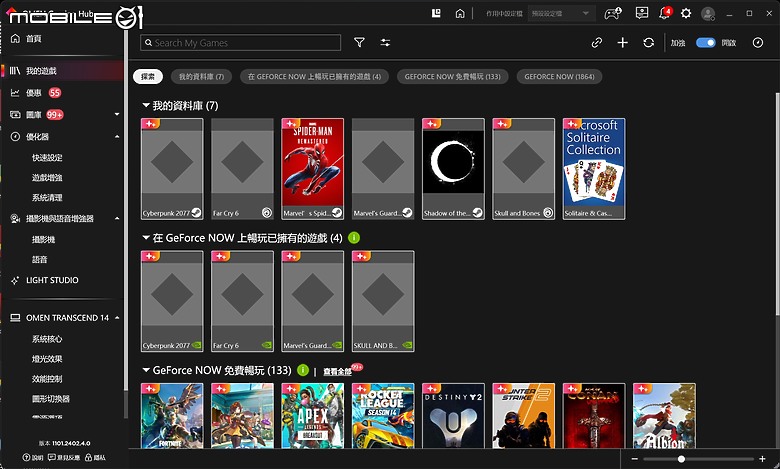Open 圖形切換器 in the sidebar
Image resolution: width=780 pixels, height=469 pixels.
point(51,398)
